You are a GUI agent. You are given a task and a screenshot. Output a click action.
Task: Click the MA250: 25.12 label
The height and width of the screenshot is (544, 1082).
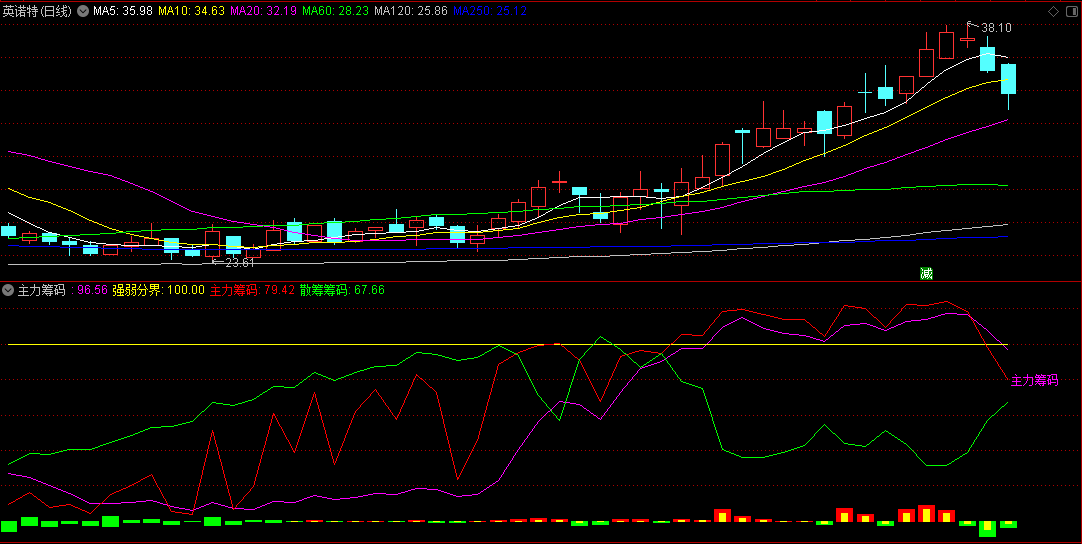[490, 11]
